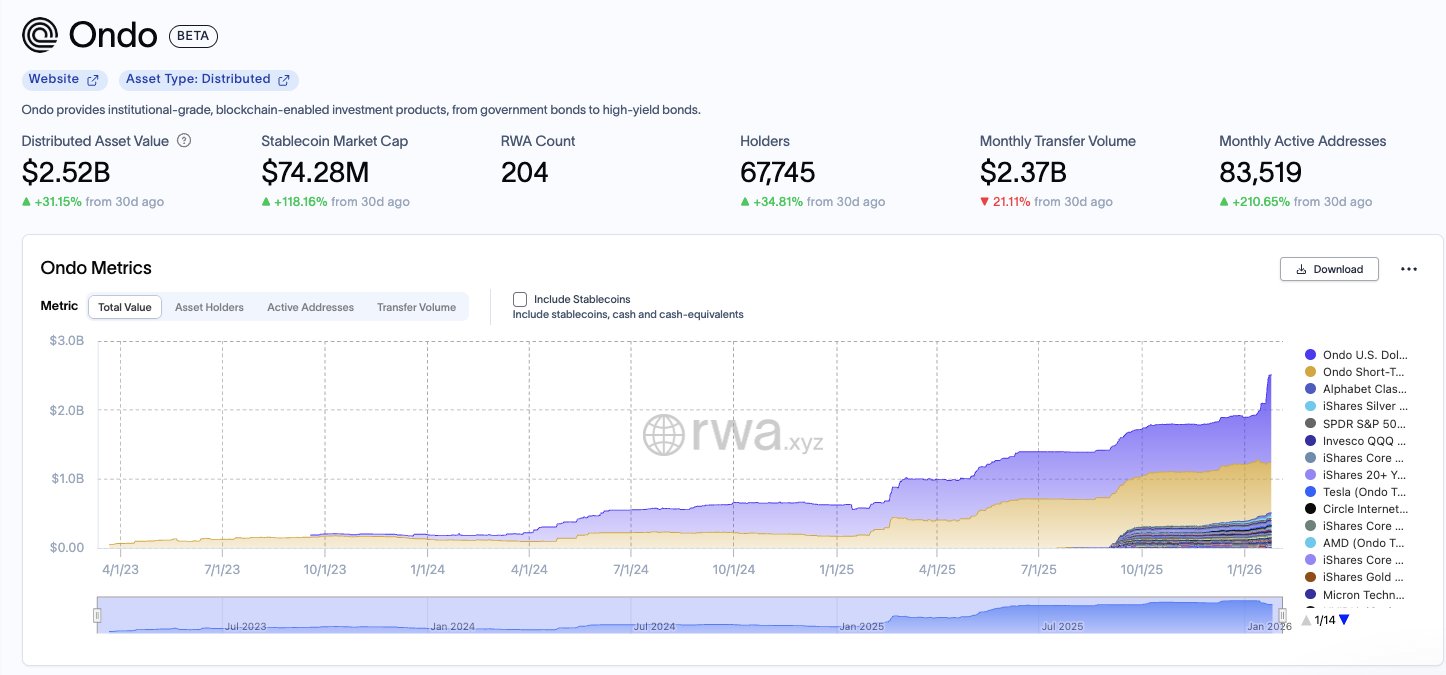Open the Asset Type: Distributed link

[207, 79]
